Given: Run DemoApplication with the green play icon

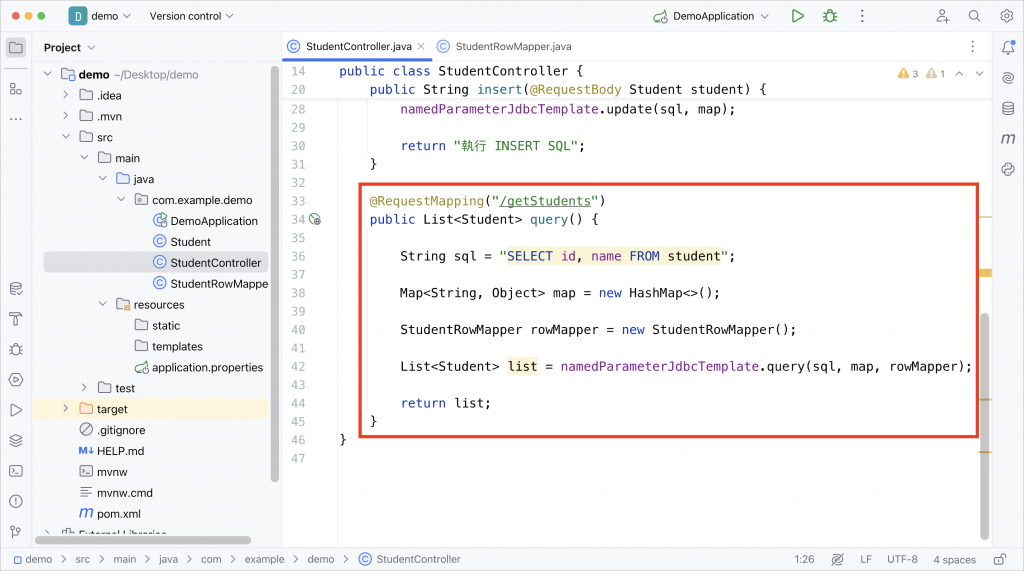Looking at the screenshot, I should (x=797, y=16).
